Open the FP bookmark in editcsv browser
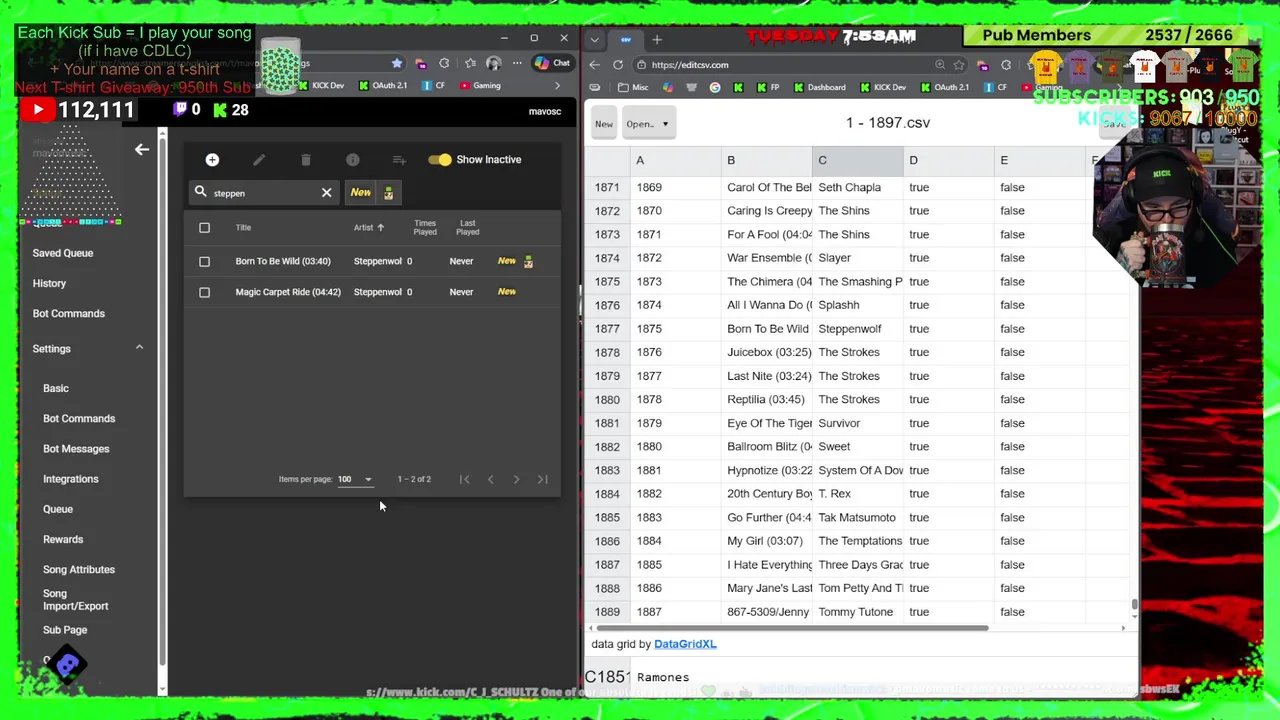This screenshot has width=1280, height=720. [x=767, y=87]
